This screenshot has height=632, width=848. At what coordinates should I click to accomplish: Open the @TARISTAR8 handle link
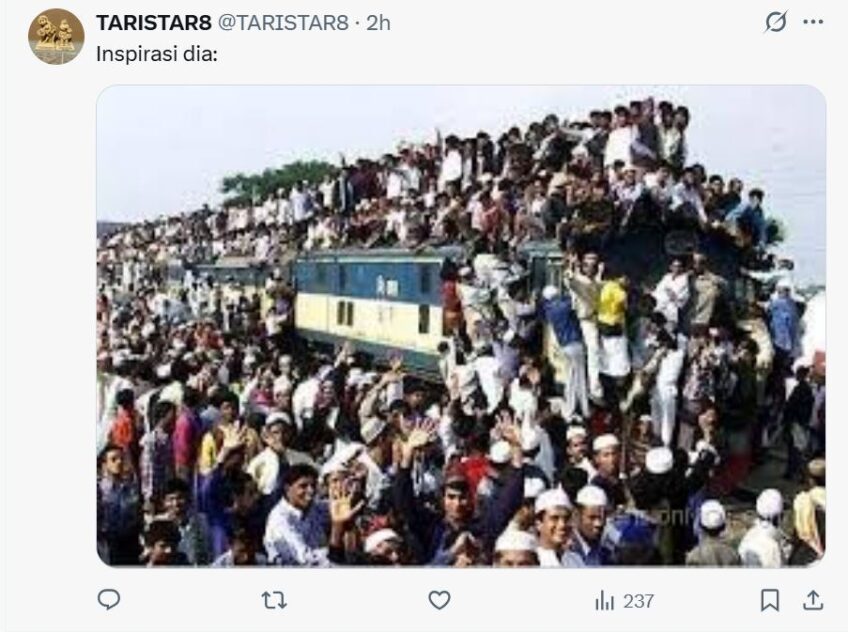(x=283, y=23)
